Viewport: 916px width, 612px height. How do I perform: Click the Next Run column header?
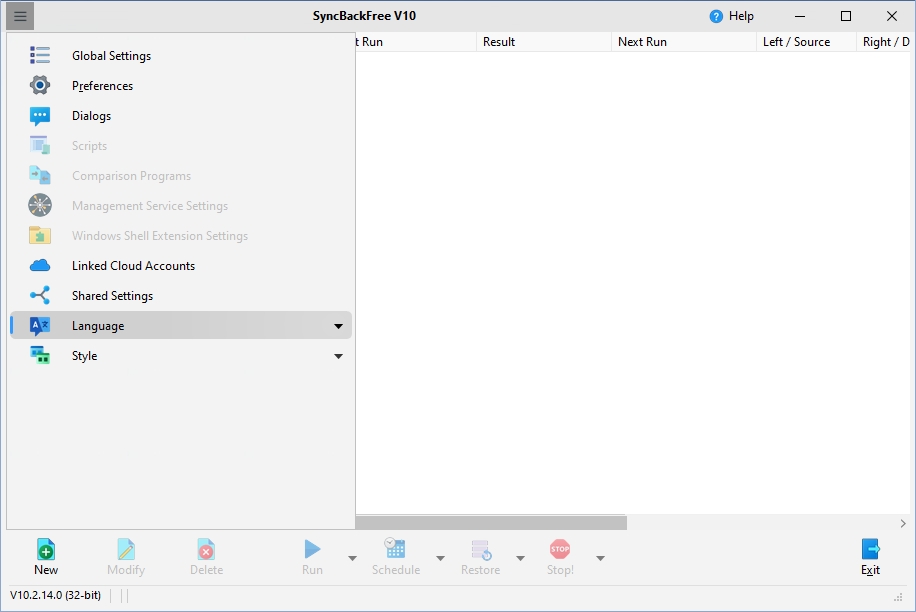(x=642, y=42)
